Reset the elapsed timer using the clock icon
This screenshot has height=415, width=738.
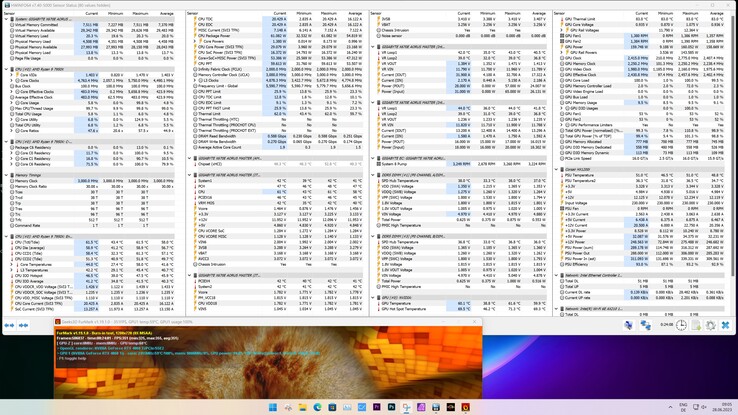coord(681,325)
